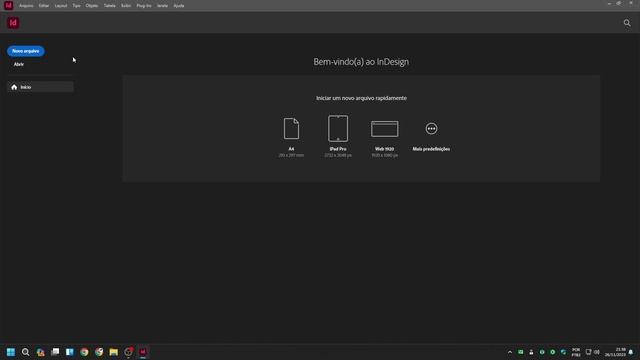This screenshot has height=360, width=640.
Task: Click the notification bell in the tray
Action: pos(631,352)
